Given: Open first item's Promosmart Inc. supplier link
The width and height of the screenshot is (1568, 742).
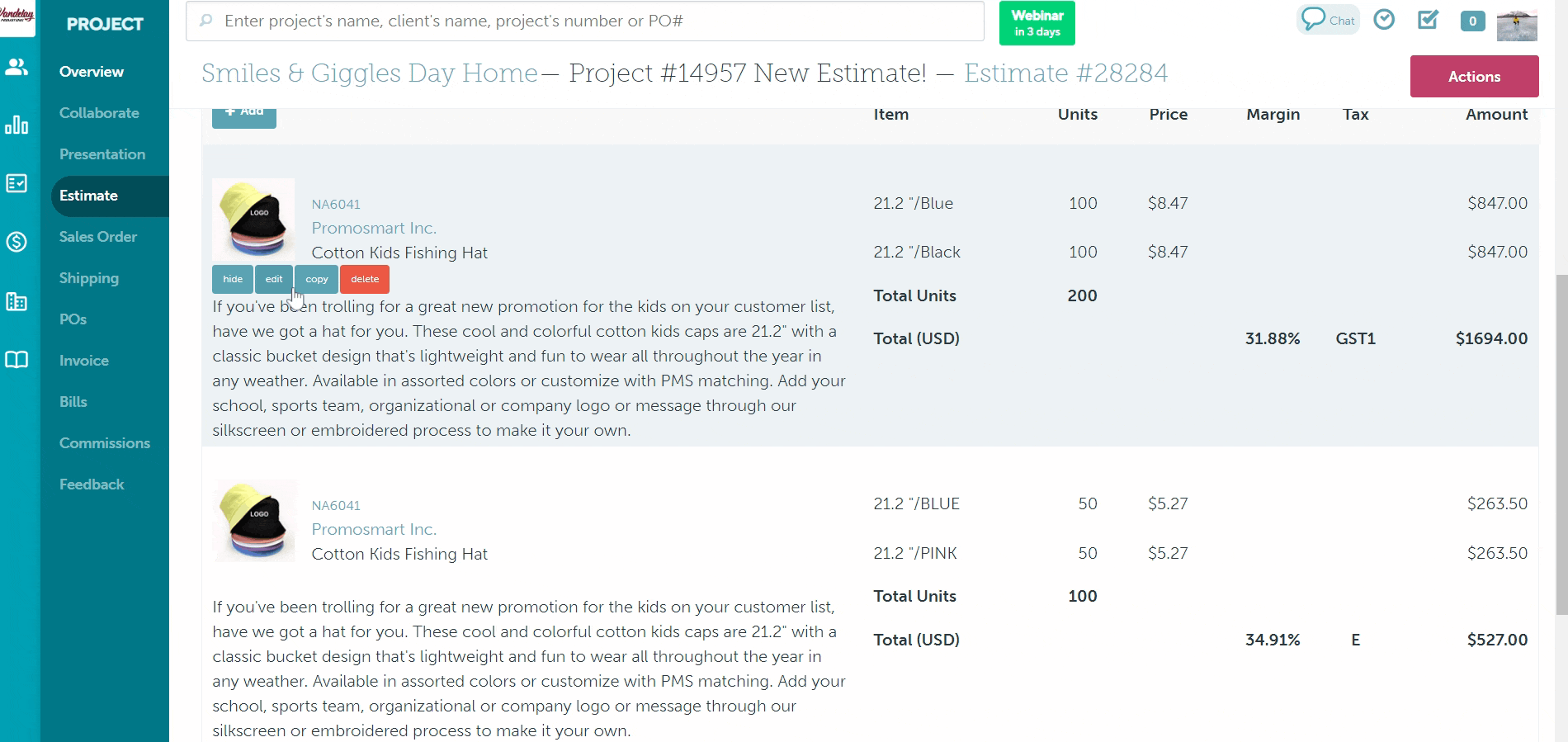Looking at the screenshot, I should pos(374,228).
